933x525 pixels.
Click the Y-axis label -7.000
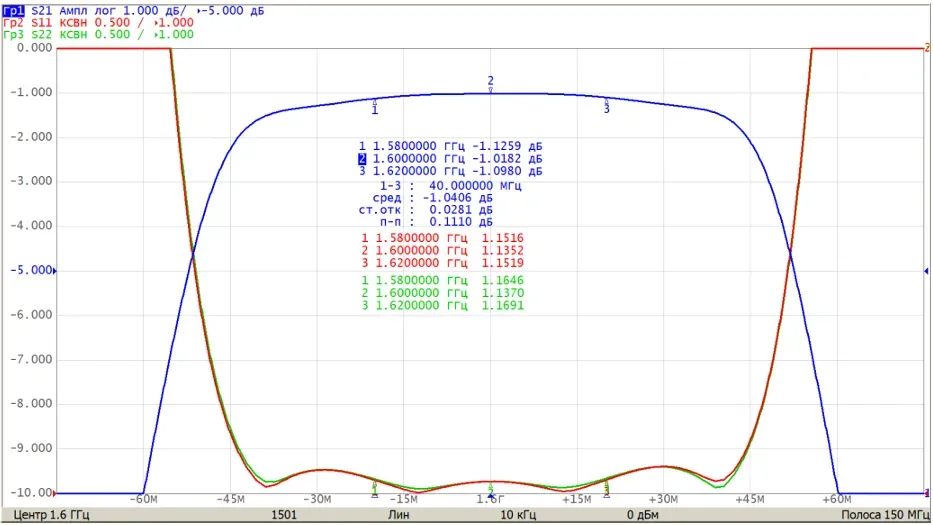(31, 360)
